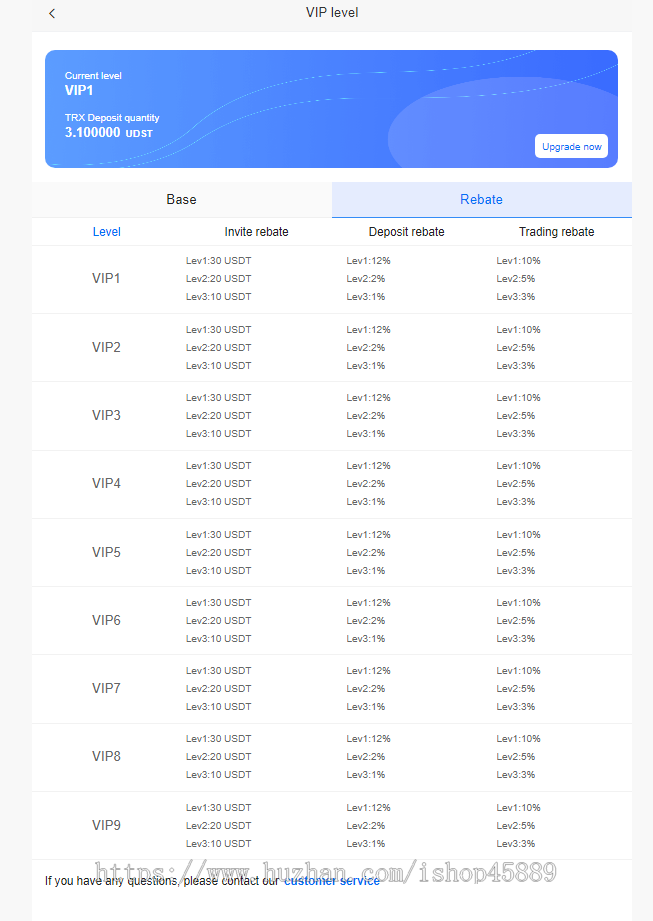Viewport: 653px width, 921px height.
Task: Select the VIP5 row label
Action: pos(106,553)
